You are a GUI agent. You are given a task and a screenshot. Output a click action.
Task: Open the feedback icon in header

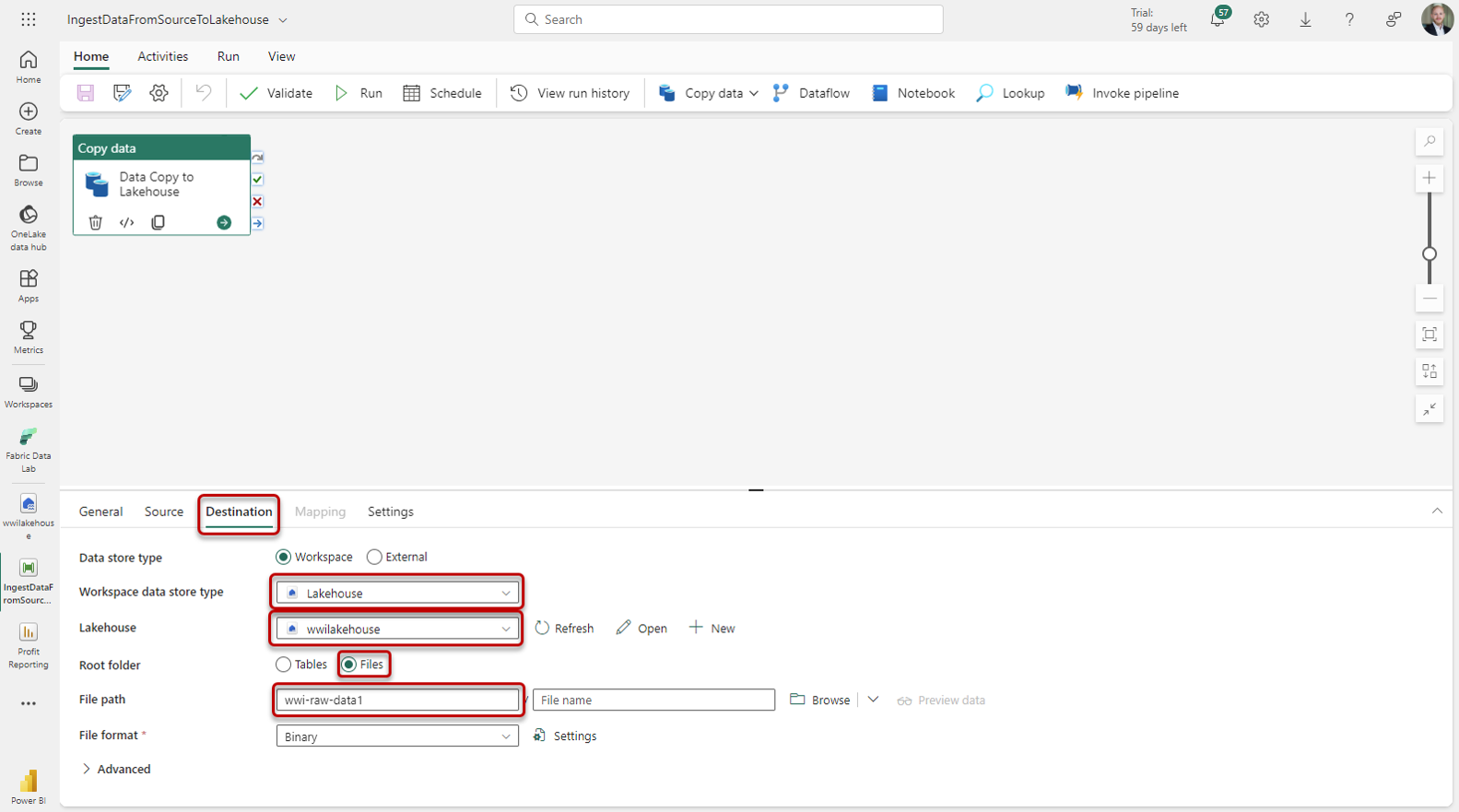click(1394, 19)
